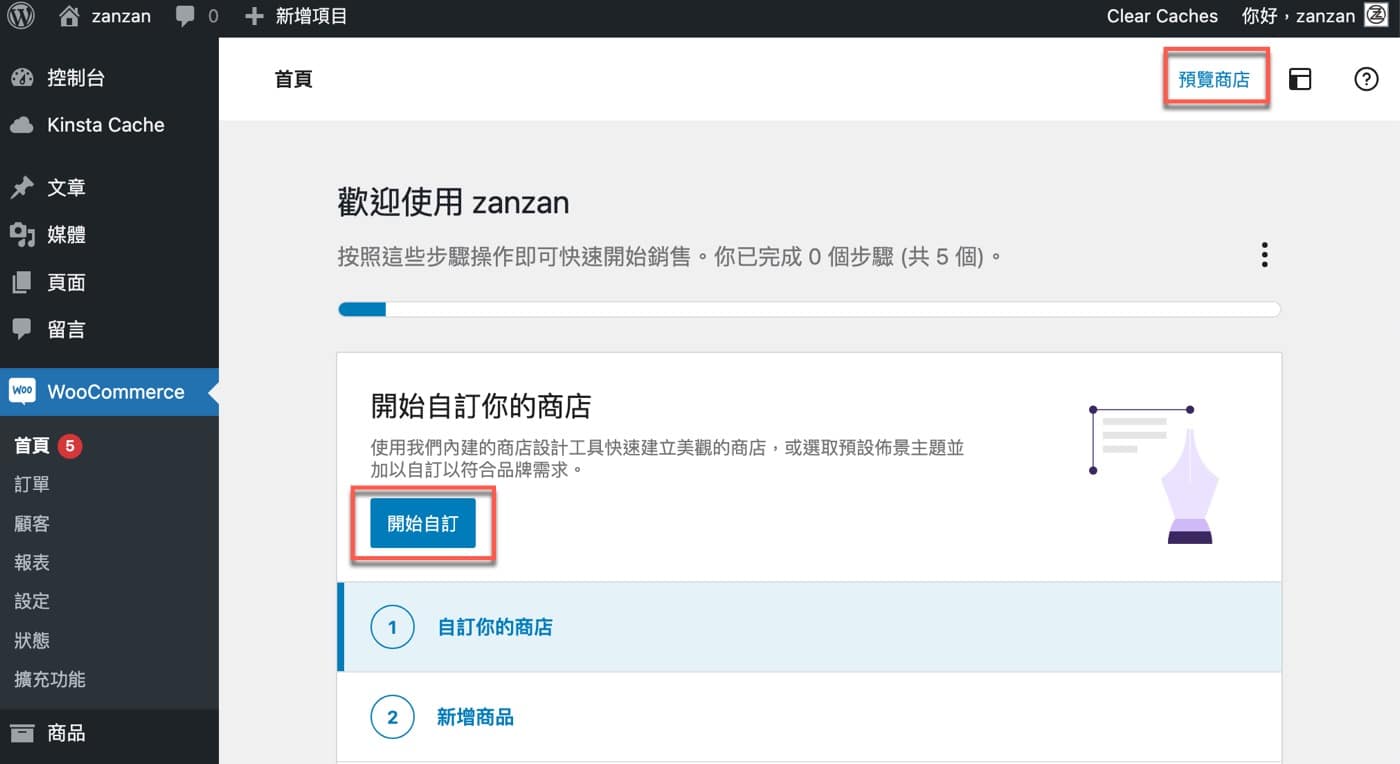The height and width of the screenshot is (764, 1400).
Task: Click the circled number 1 step icon
Action: (x=392, y=627)
